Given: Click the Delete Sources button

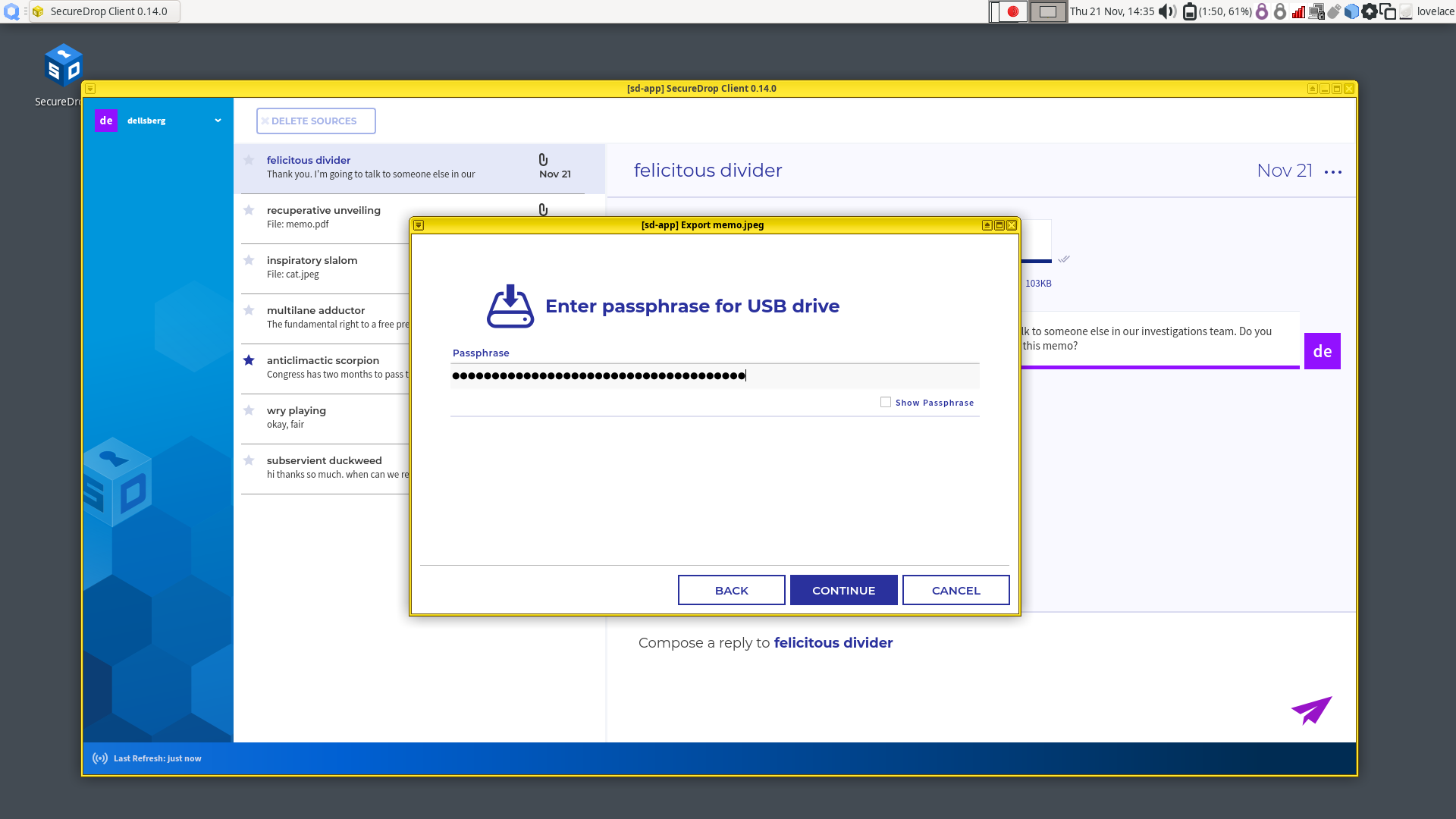Looking at the screenshot, I should (x=315, y=121).
